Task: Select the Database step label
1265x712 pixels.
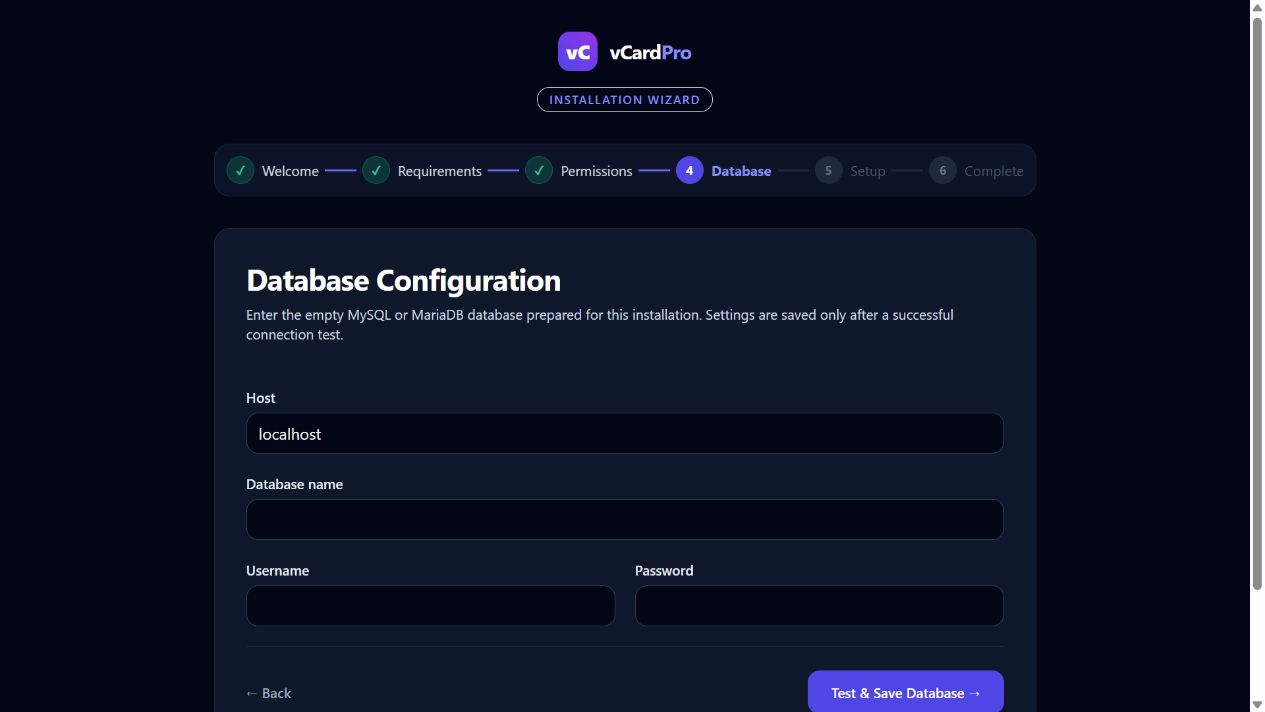Action: coord(741,171)
